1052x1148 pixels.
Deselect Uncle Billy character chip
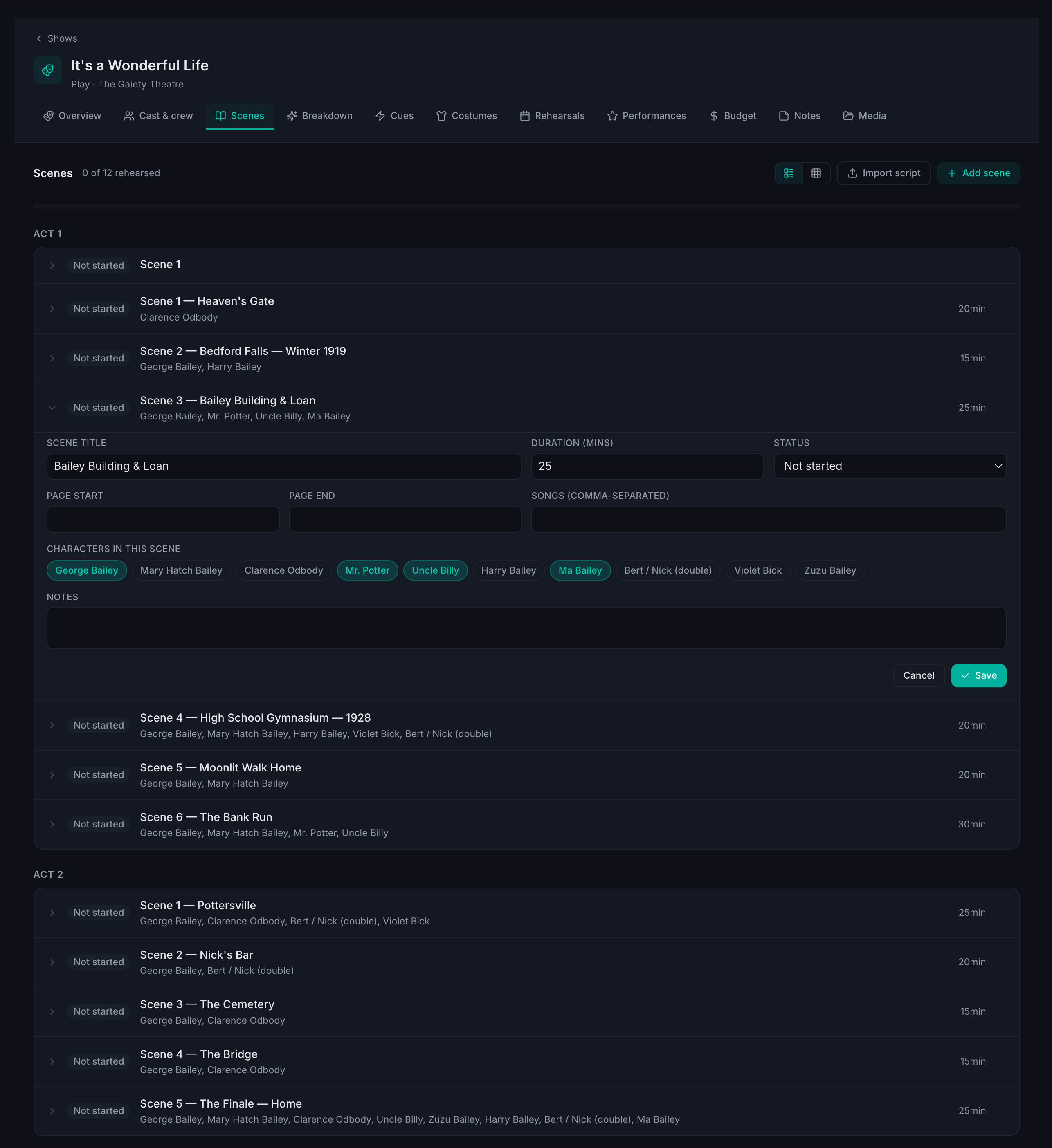pos(435,570)
